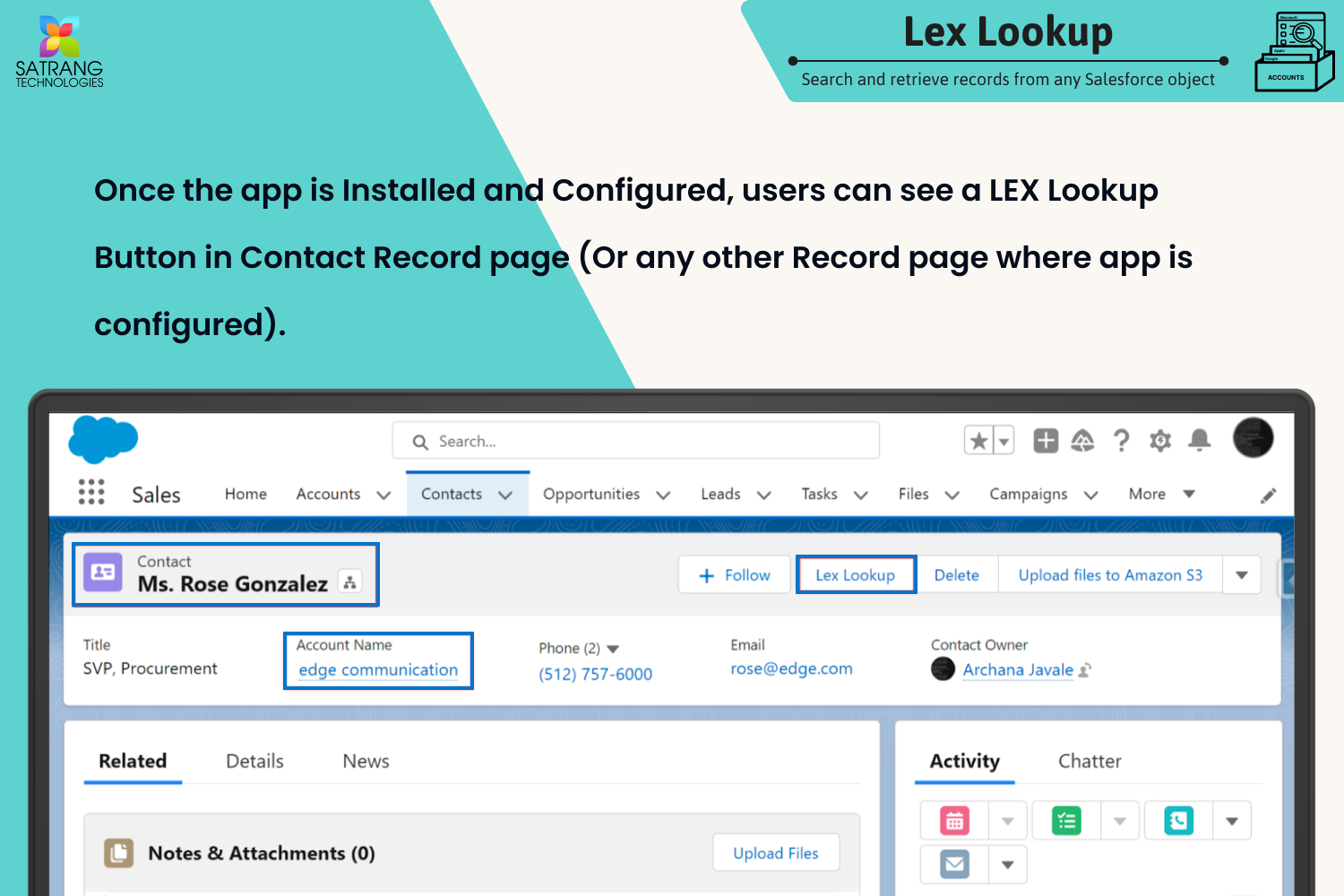Open the More navigation dropdown
This screenshot has width=1344, height=896.
[x=1161, y=494]
